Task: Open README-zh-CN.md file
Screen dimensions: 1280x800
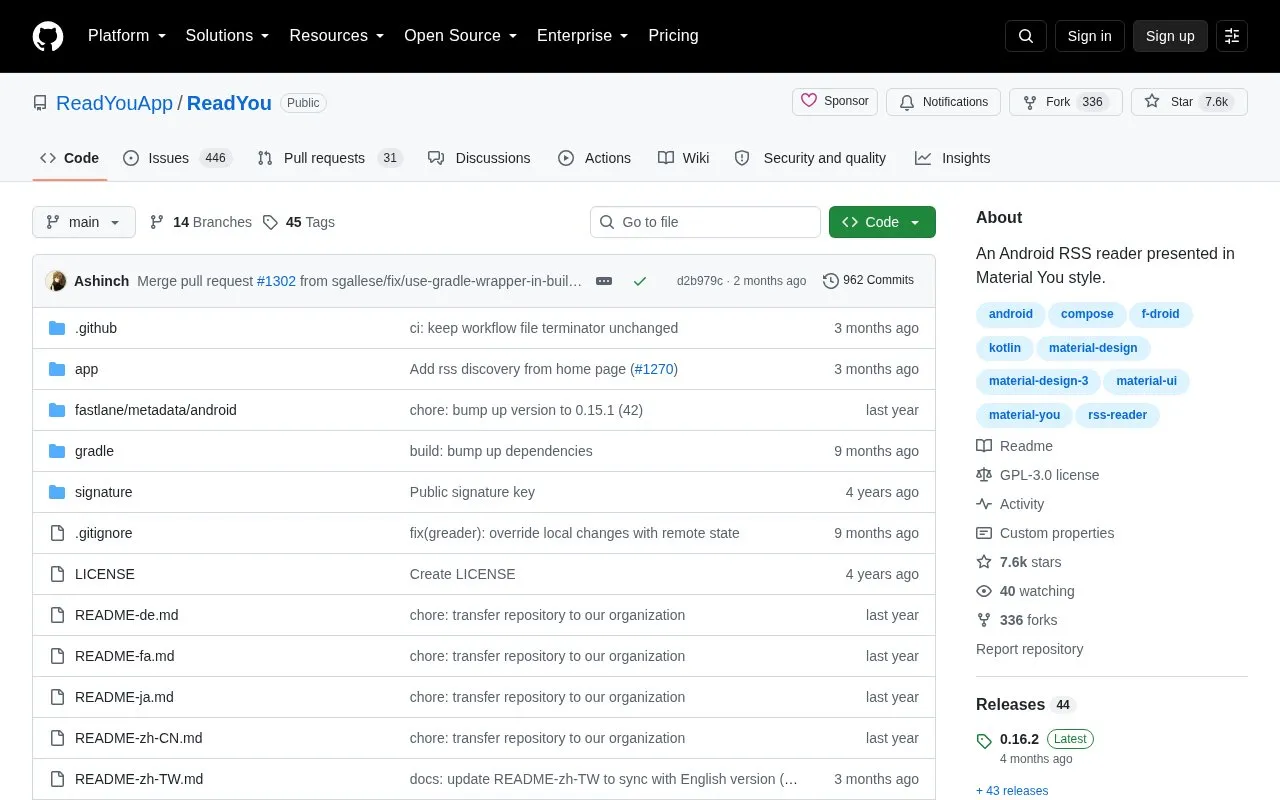Action: pyautogui.click(x=138, y=738)
